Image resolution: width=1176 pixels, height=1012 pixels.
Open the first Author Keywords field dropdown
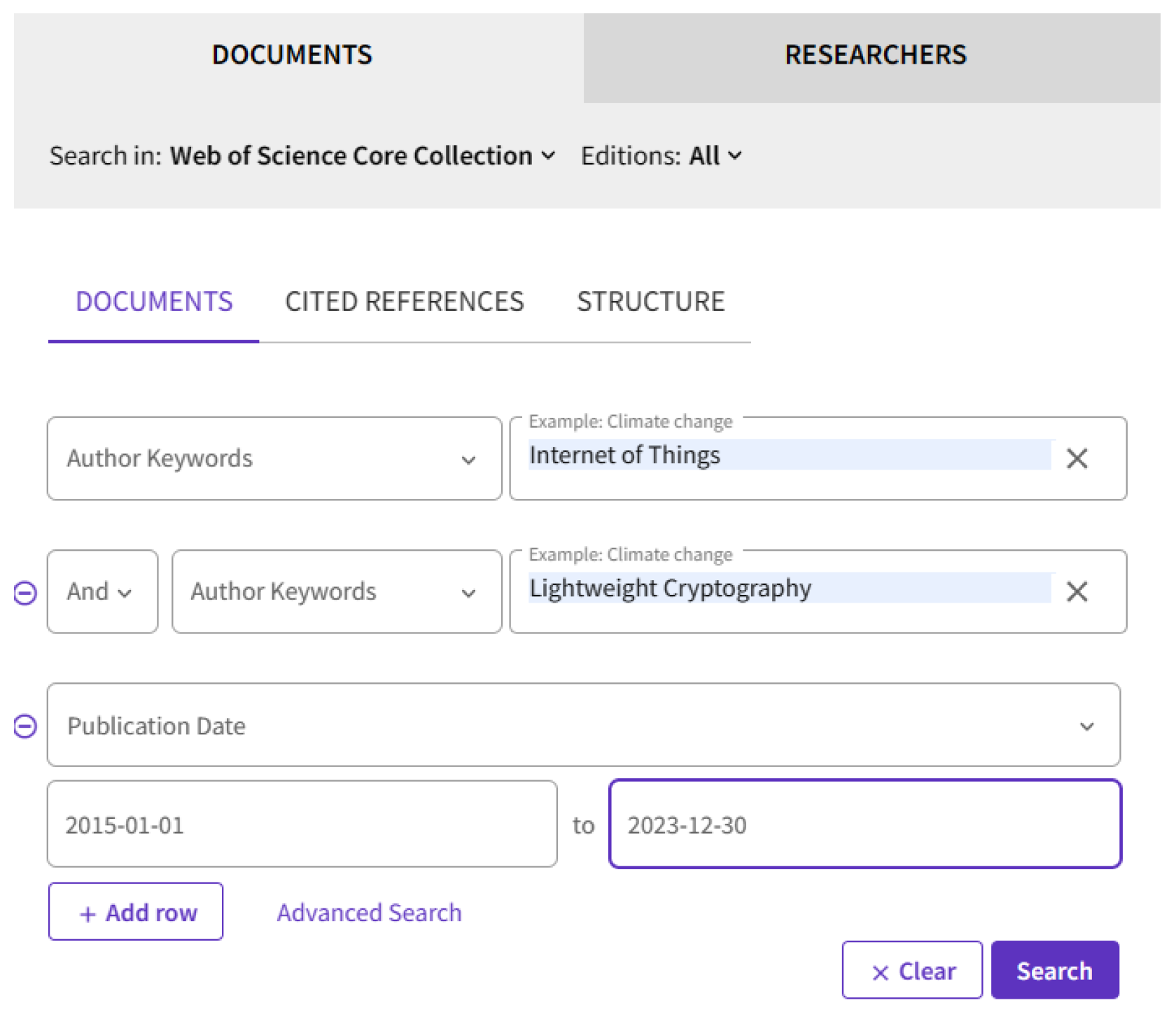(274, 459)
